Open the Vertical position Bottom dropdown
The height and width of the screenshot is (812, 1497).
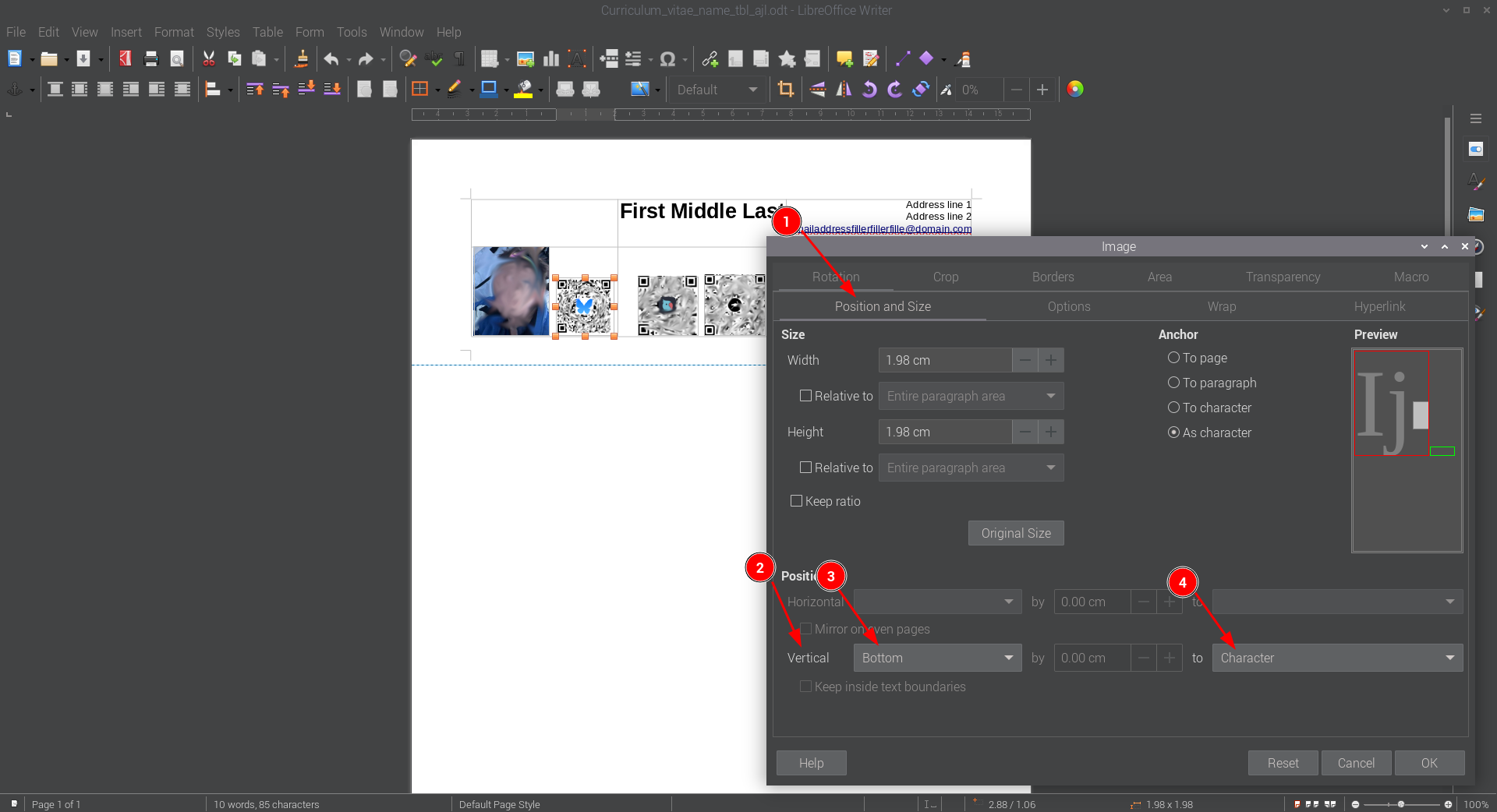(937, 658)
